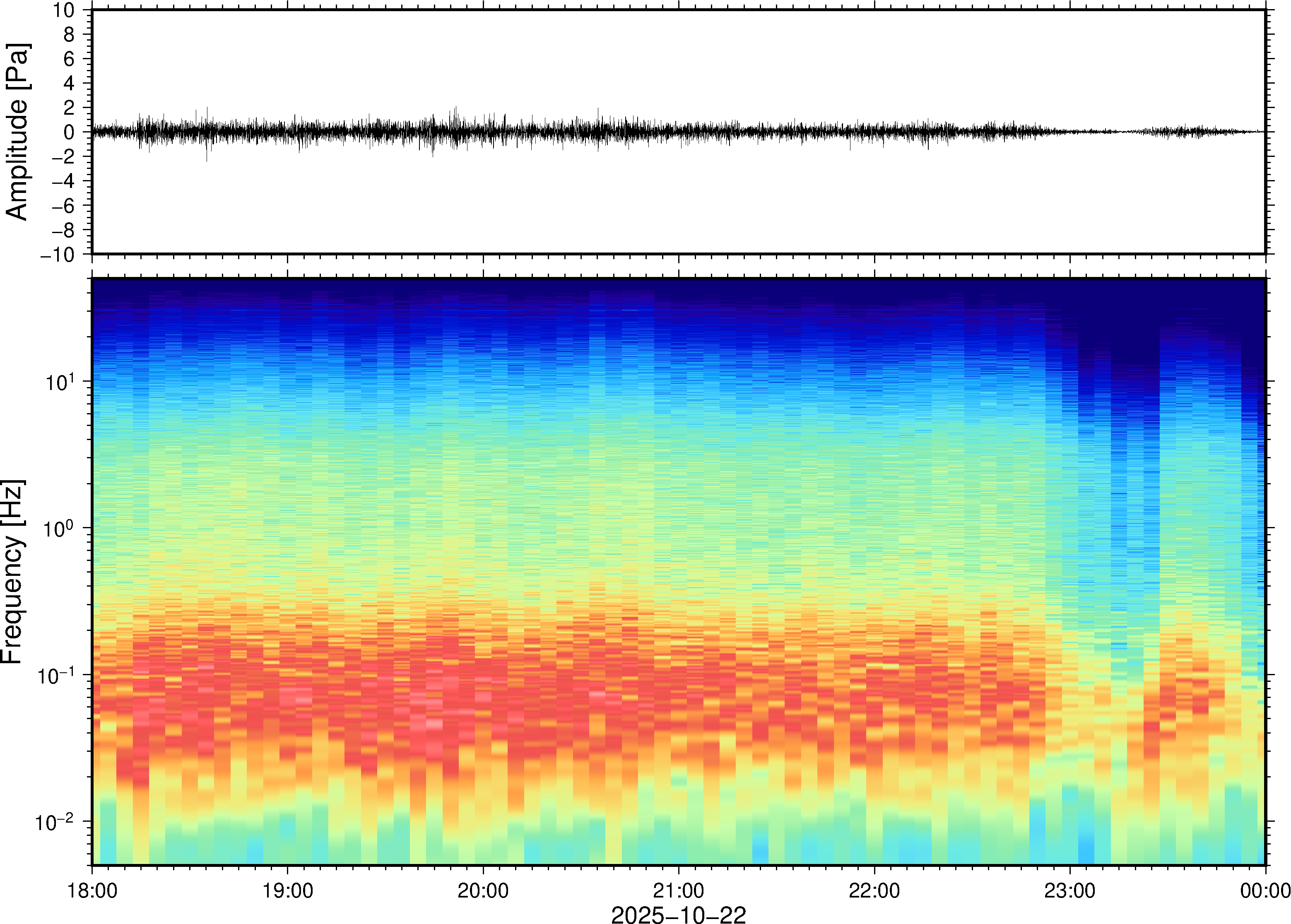Click the 10⁻¹ frequency tick label
The width and height of the screenshot is (1291, 924).
(56, 675)
